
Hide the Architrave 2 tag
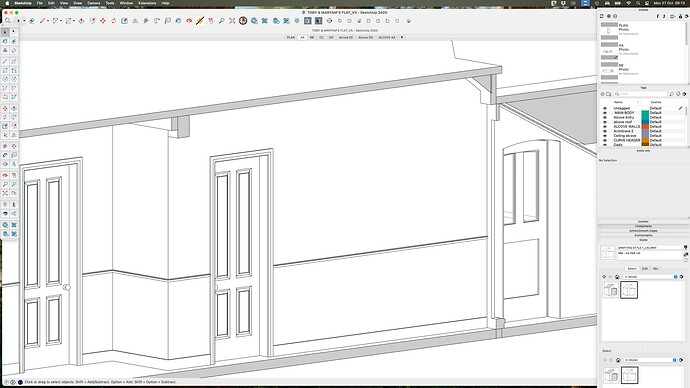[x=605, y=131]
